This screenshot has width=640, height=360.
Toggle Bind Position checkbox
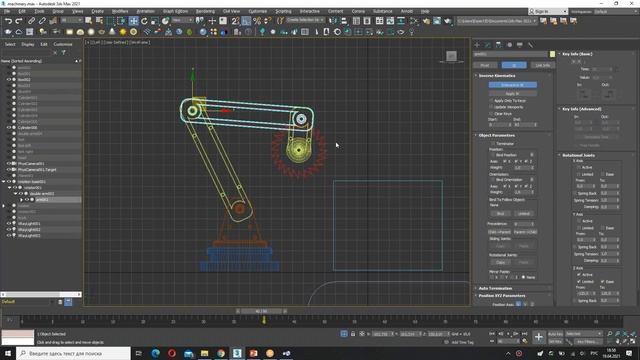click(x=493, y=155)
